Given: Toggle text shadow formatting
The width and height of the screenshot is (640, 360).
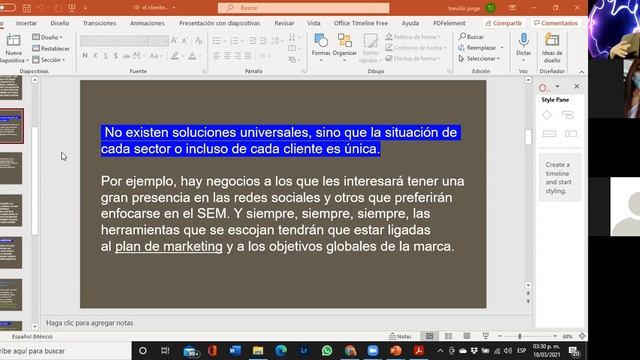Looking at the screenshot, I should click(x=116, y=56).
